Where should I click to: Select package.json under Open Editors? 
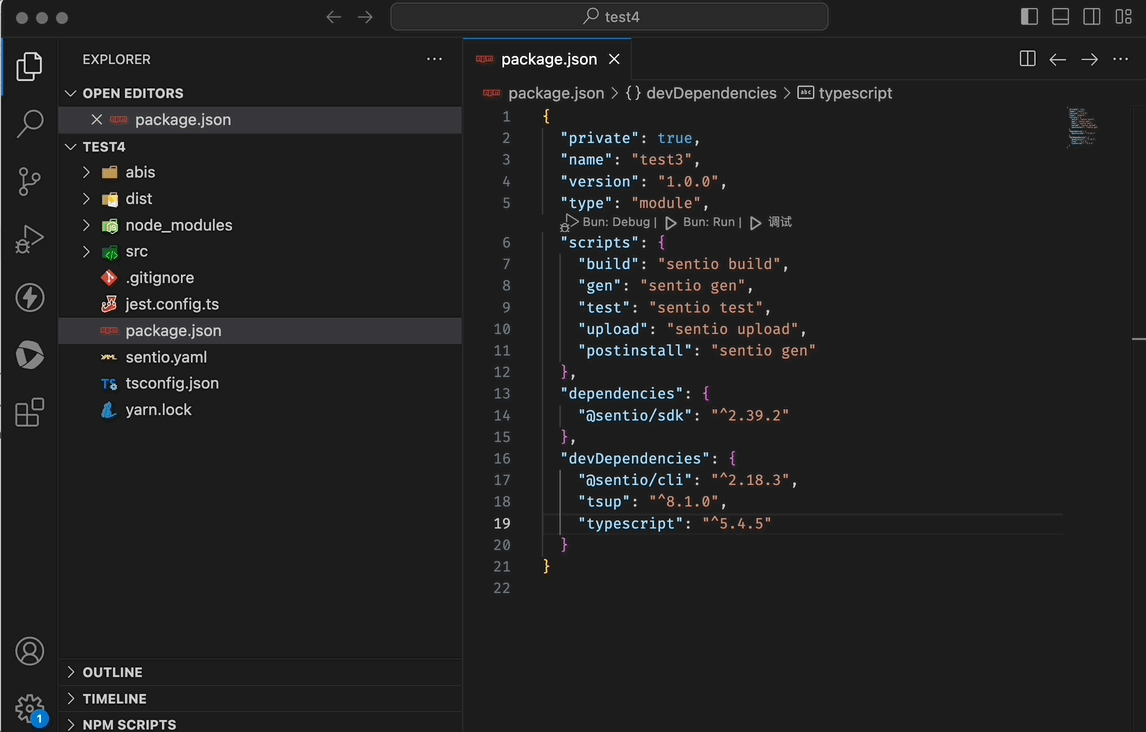(x=260, y=120)
